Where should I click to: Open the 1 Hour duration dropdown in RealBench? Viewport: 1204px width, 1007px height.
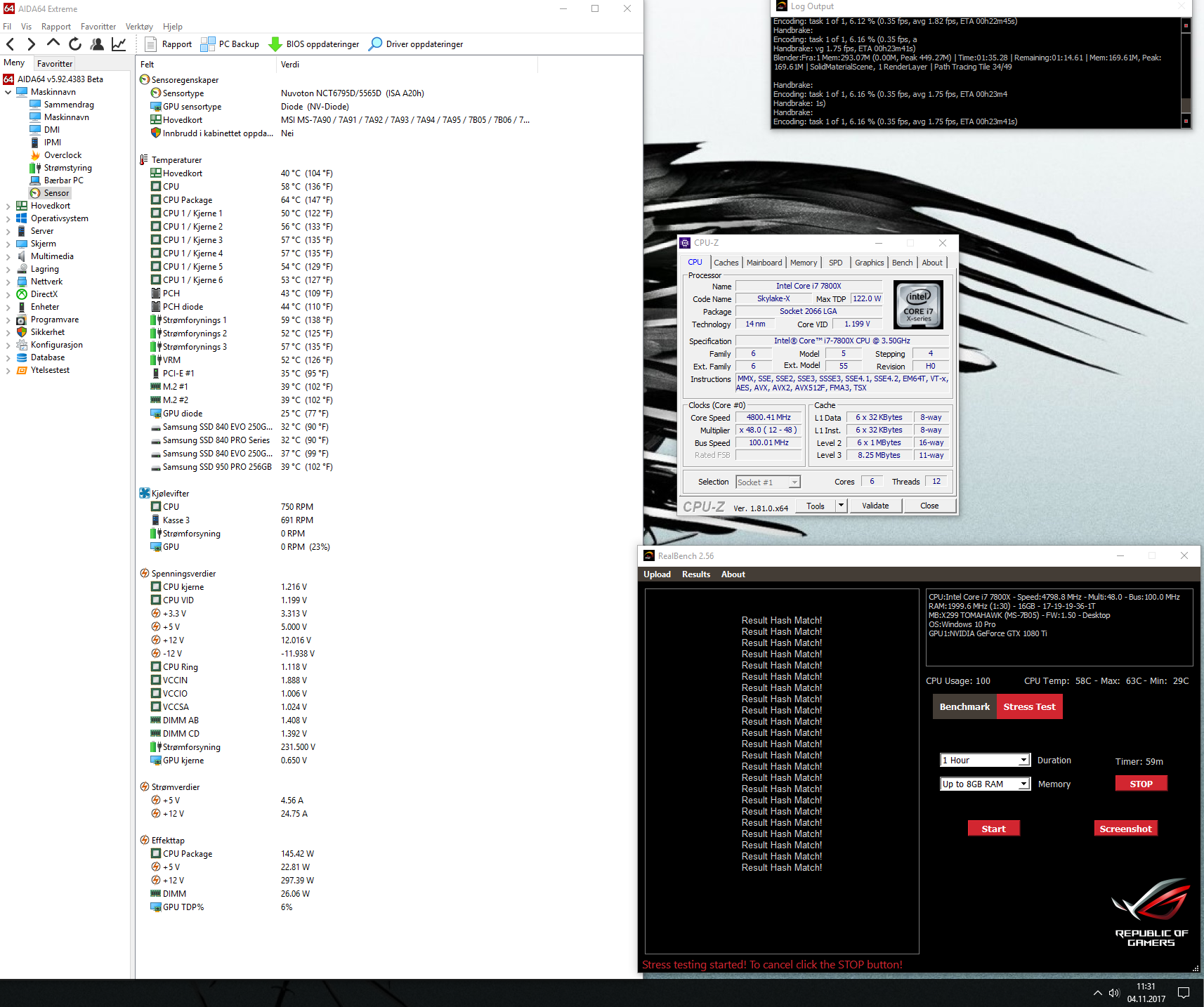pos(985,761)
